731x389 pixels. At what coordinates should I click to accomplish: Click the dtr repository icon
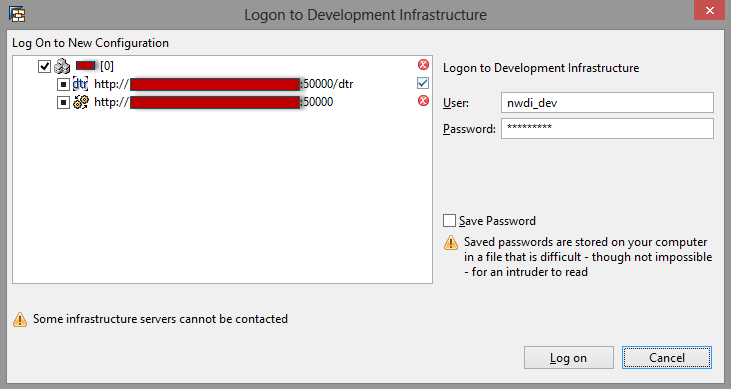point(80,84)
